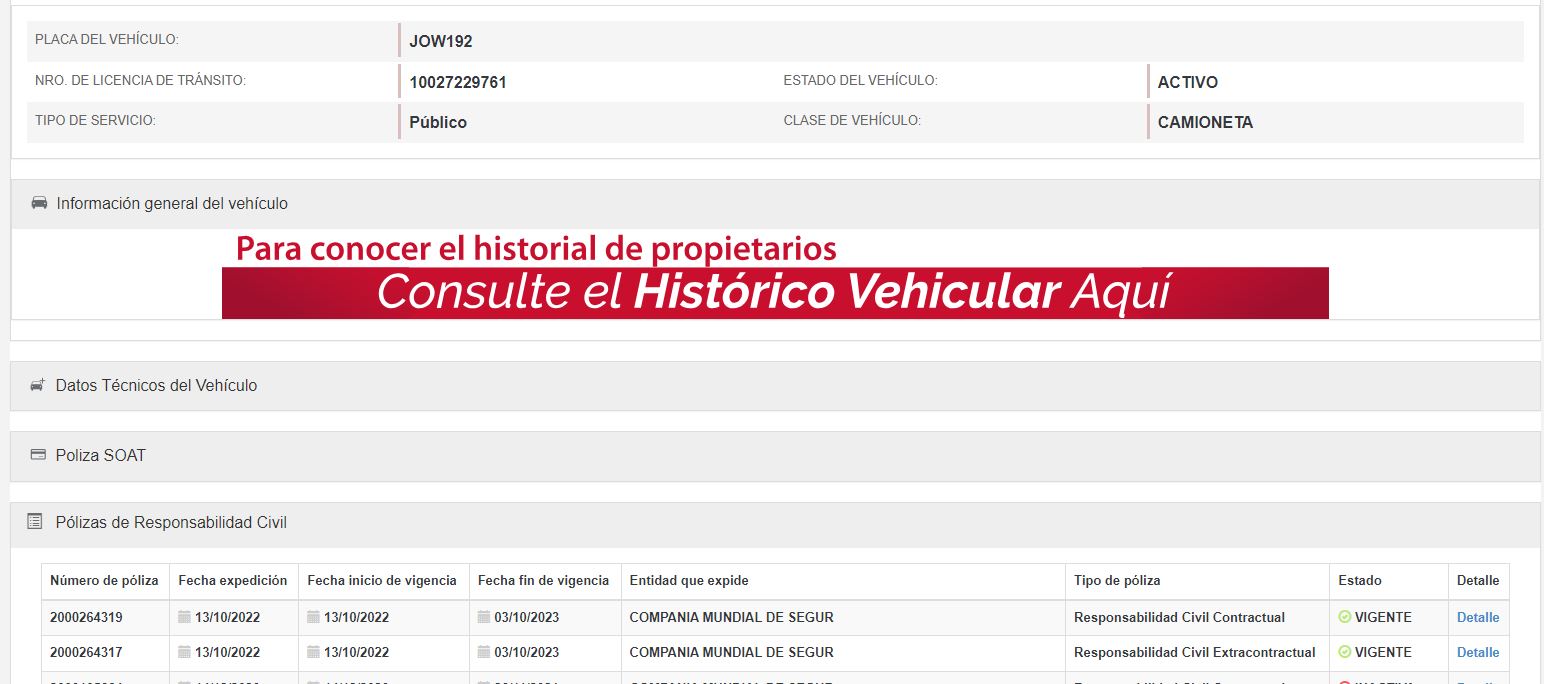This screenshot has height=684, width=1544.
Task: Click green VIGENTE check icon for policy 2000264317
Action: point(1344,652)
